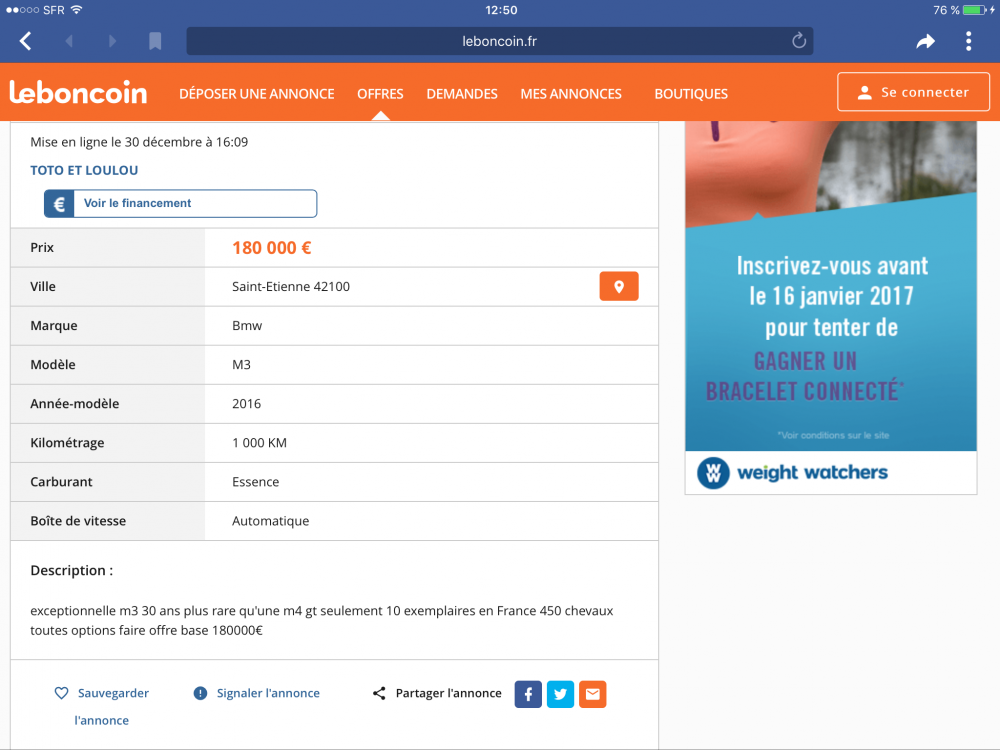
Task: Tap the Bmw brand value
Action: 247,326
